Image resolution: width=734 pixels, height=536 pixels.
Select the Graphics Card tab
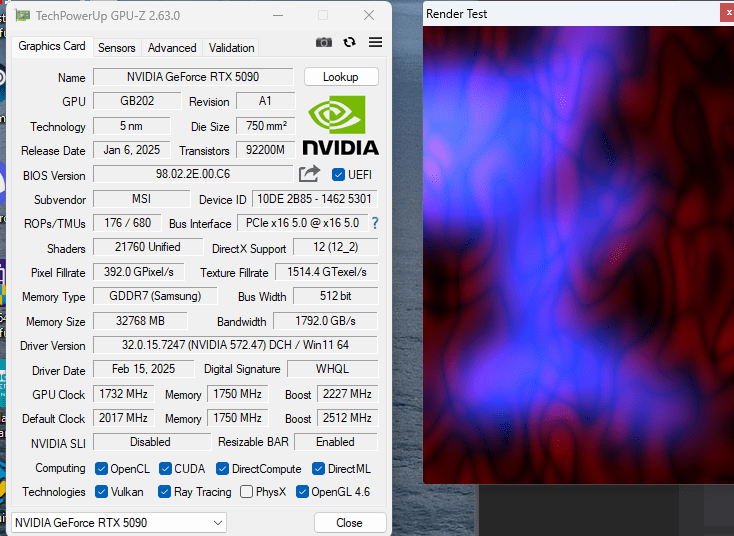pyautogui.click(x=52, y=46)
